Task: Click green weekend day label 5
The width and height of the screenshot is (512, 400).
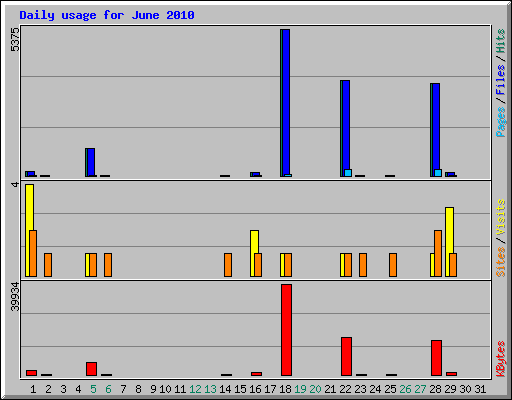Action: [93, 389]
